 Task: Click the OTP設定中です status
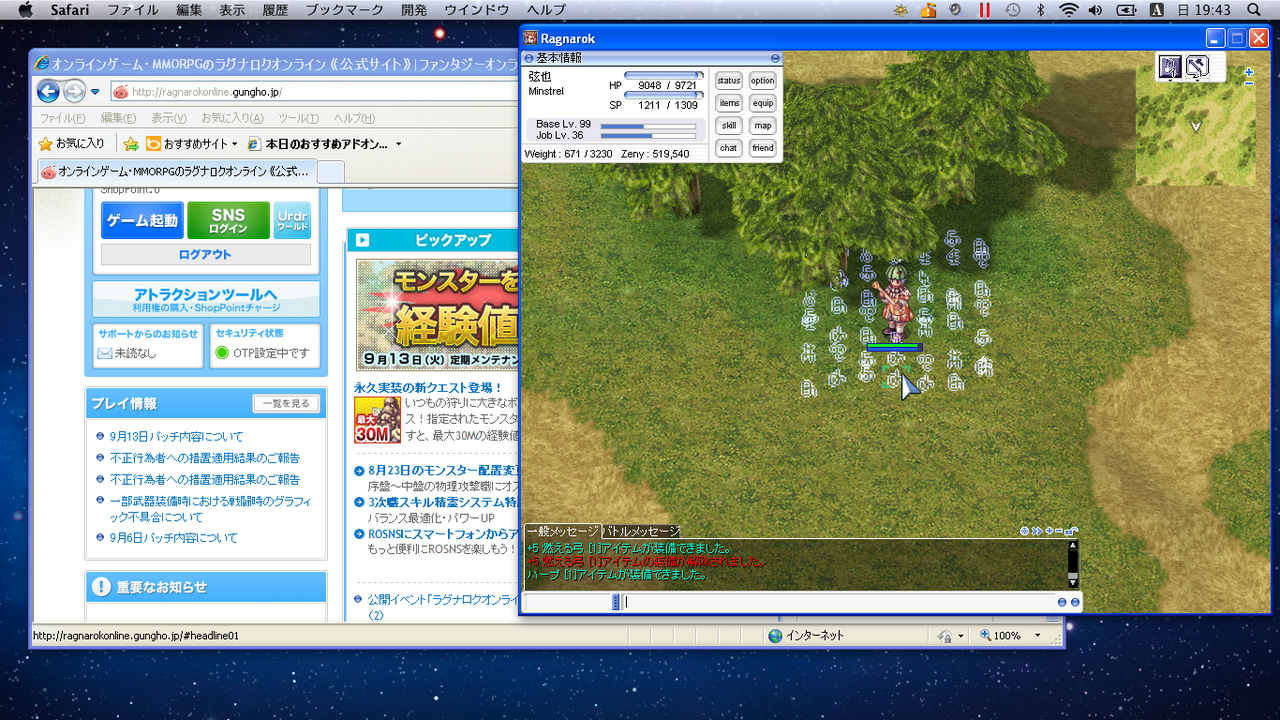262,353
